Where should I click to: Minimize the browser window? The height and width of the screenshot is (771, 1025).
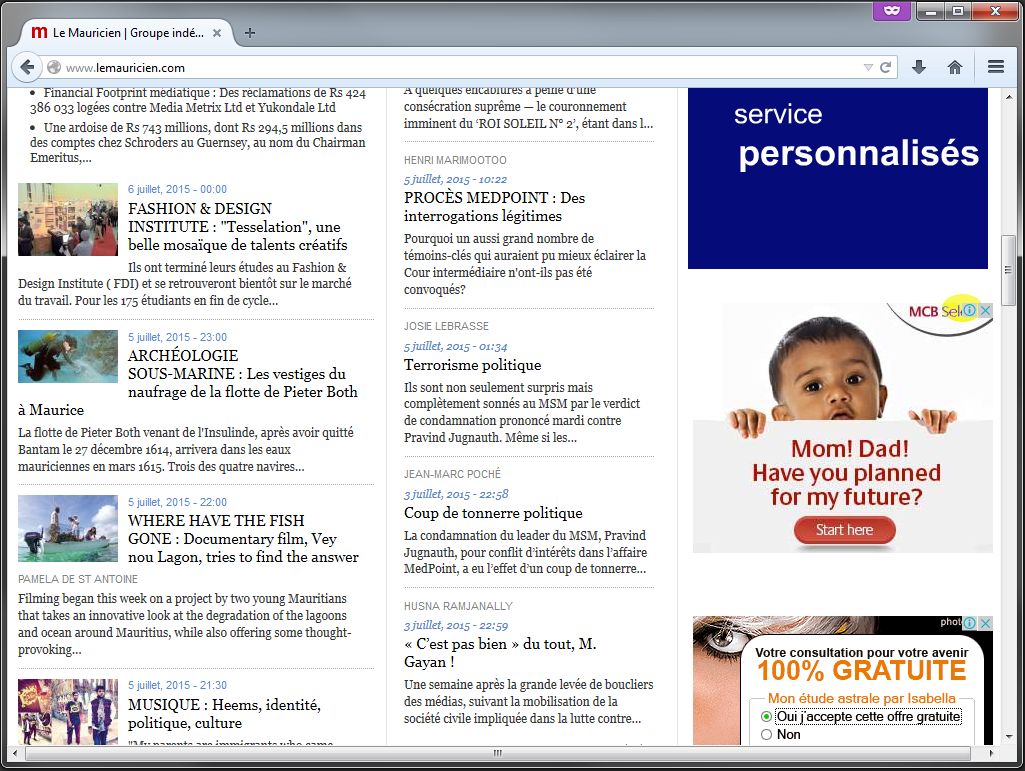point(931,11)
